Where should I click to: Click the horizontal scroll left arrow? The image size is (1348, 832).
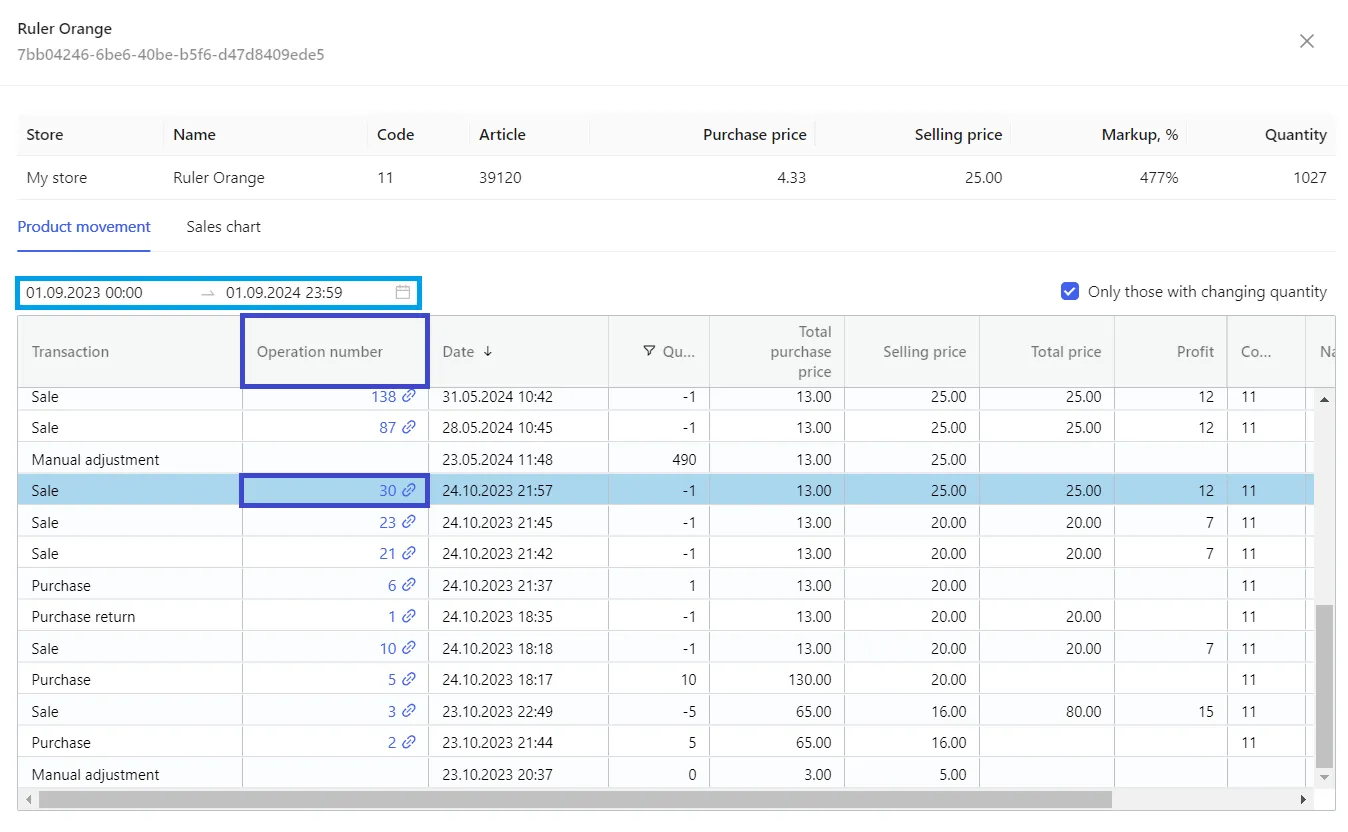click(28, 800)
